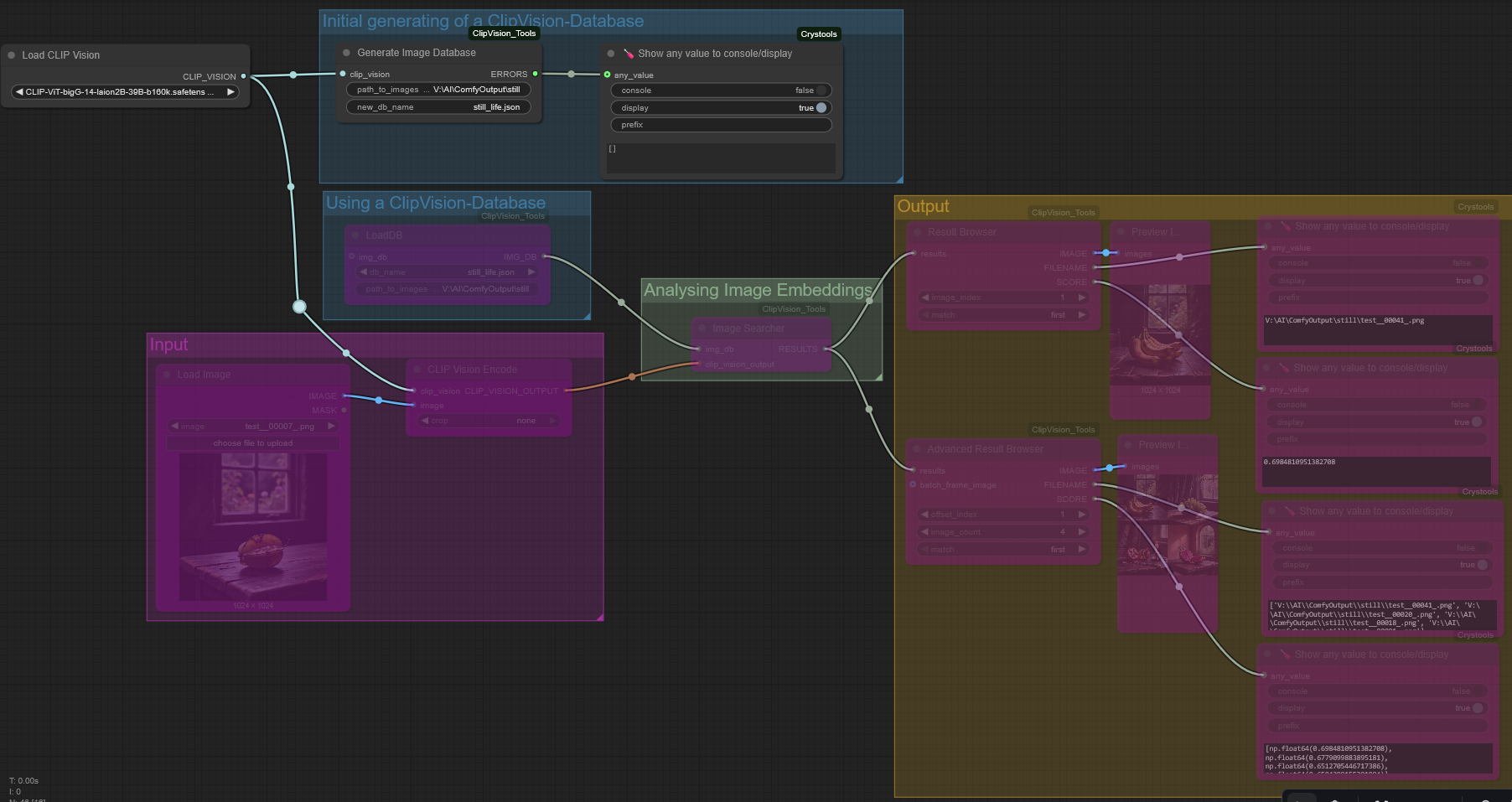This screenshot has width=1512, height=802.
Task: Click the MASK output socket on Load Image
Action: point(344,410)
